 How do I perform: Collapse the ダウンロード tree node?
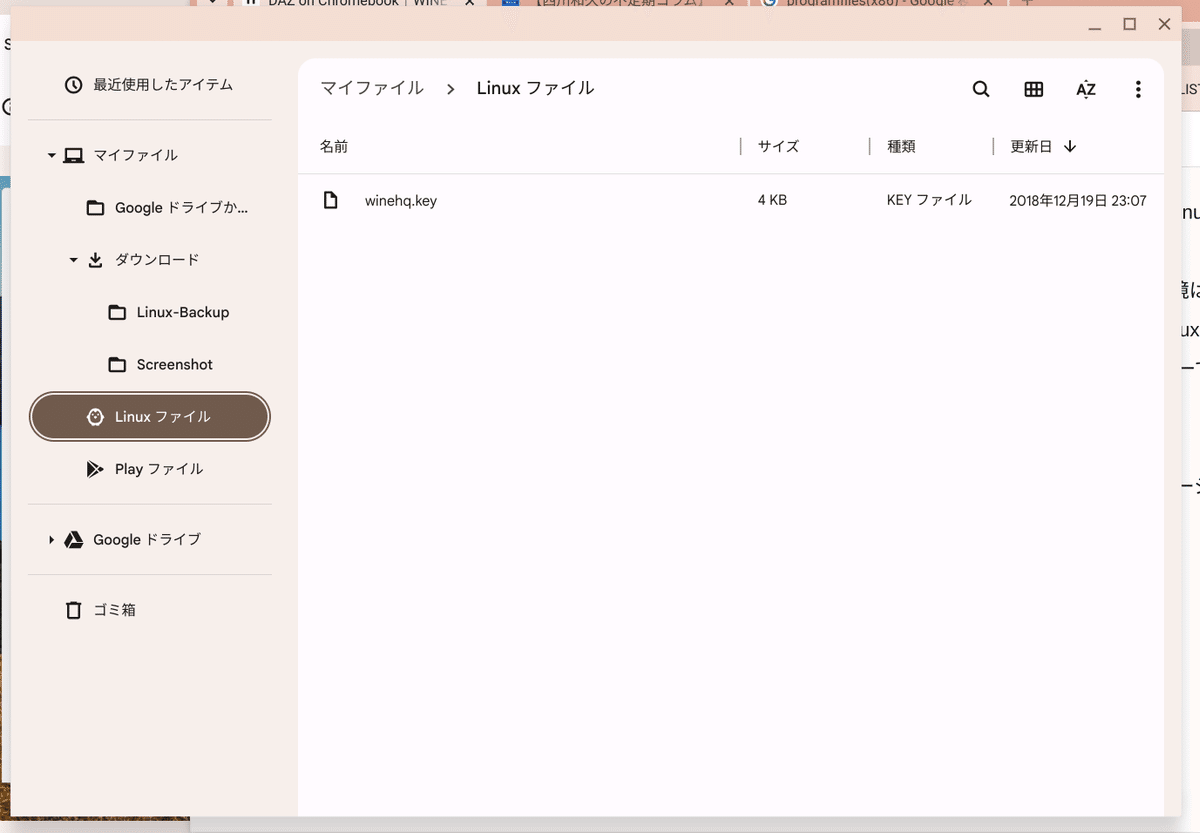tap(73, 261)
